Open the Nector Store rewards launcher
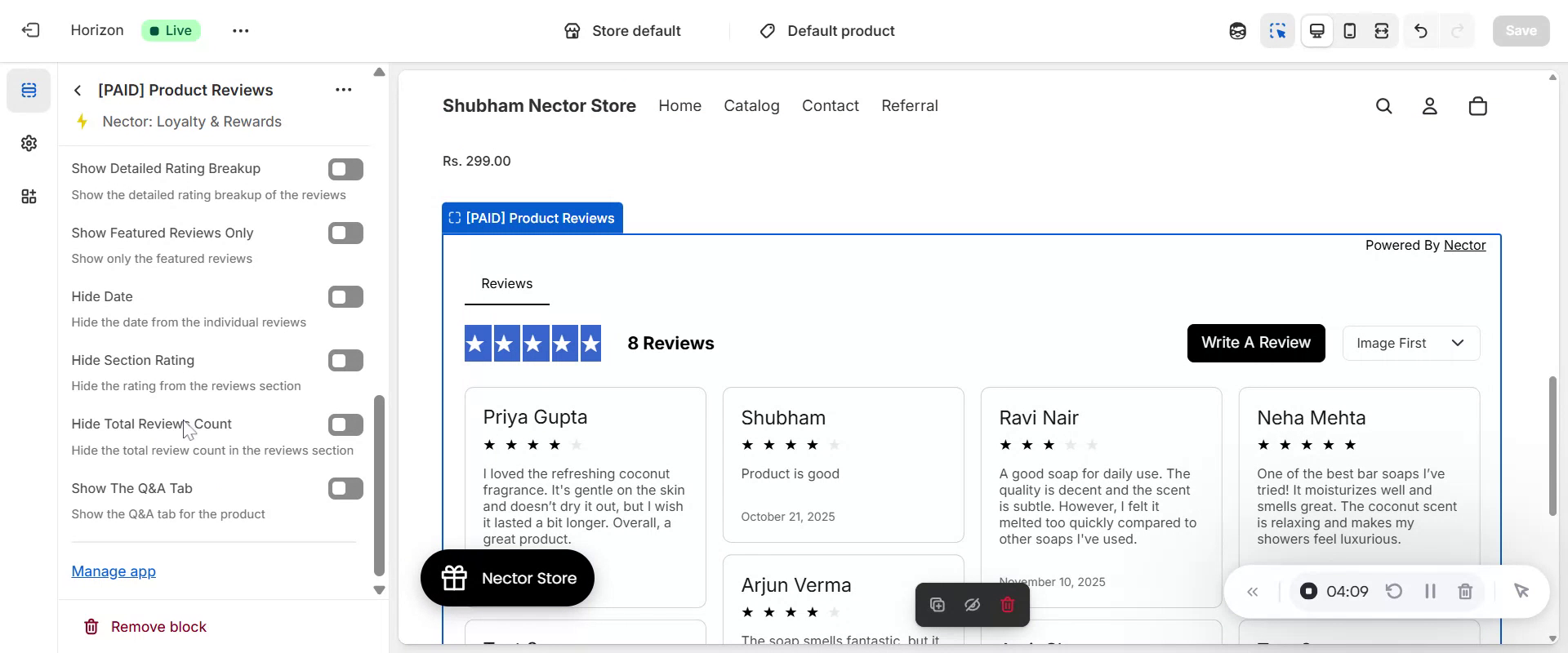The height and width of the screenshot is (653, 1568). 507,578
